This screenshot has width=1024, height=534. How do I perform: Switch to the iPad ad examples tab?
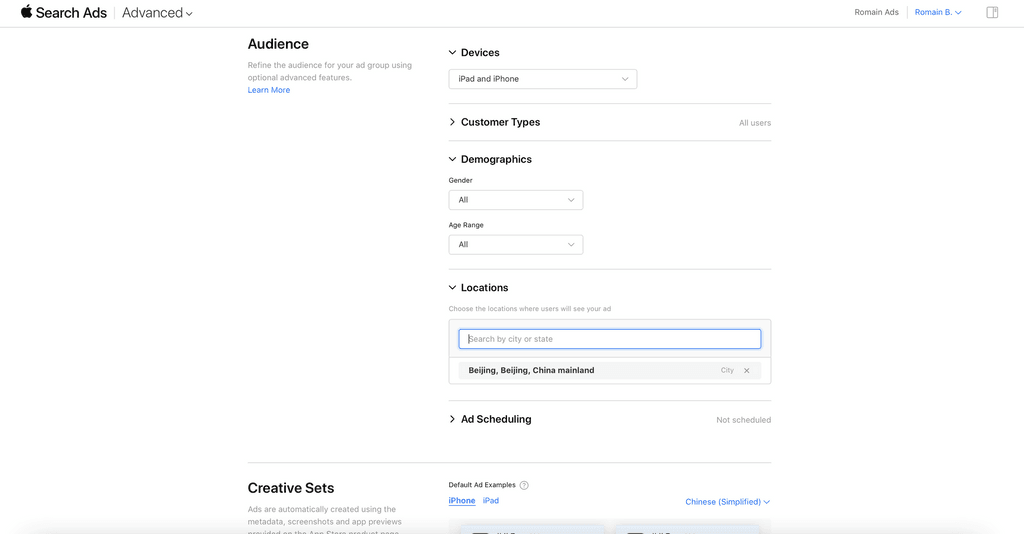[490, 501]
